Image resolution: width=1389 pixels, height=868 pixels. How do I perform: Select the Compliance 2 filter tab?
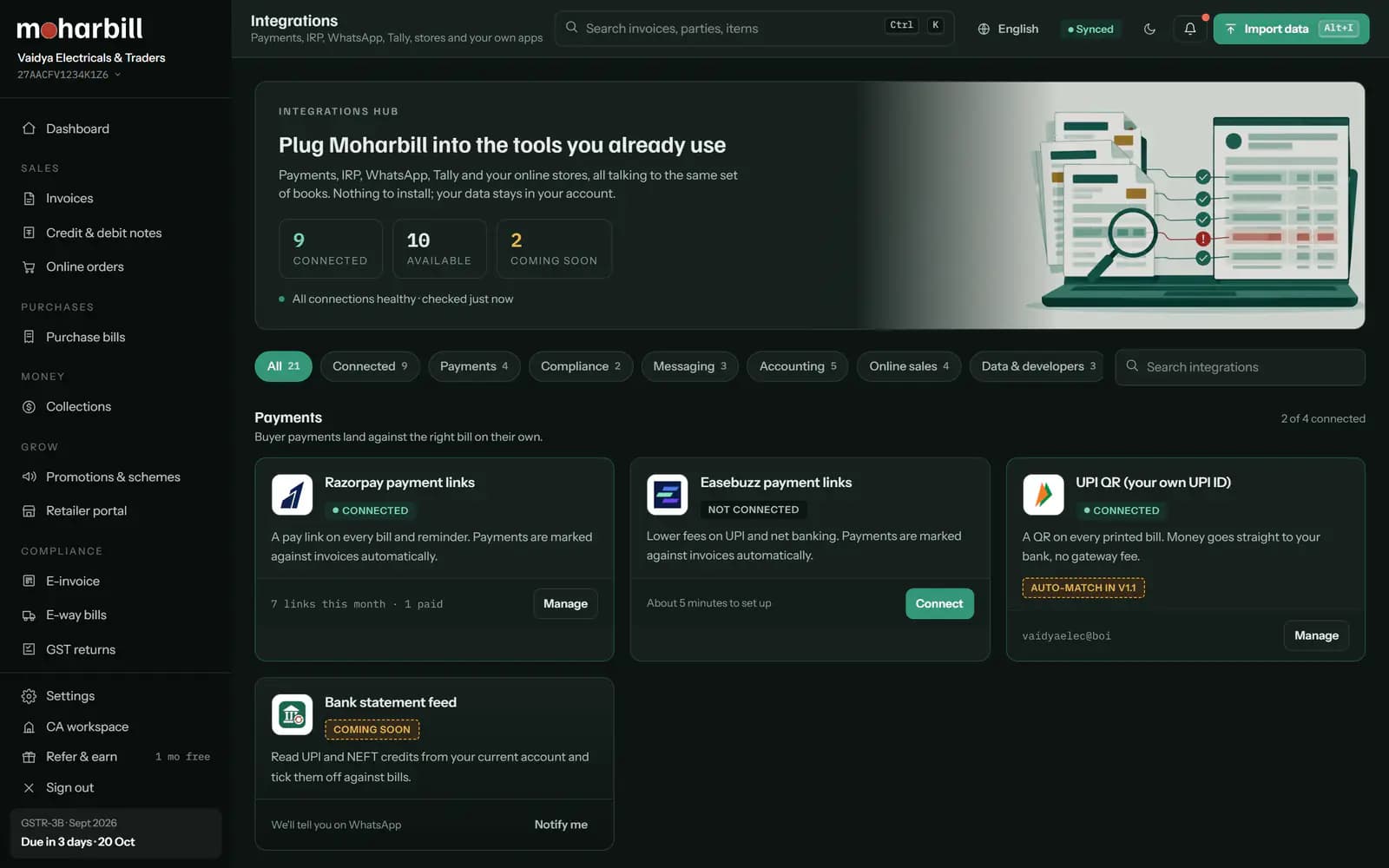pyautogui.click(x=581, y=366)
